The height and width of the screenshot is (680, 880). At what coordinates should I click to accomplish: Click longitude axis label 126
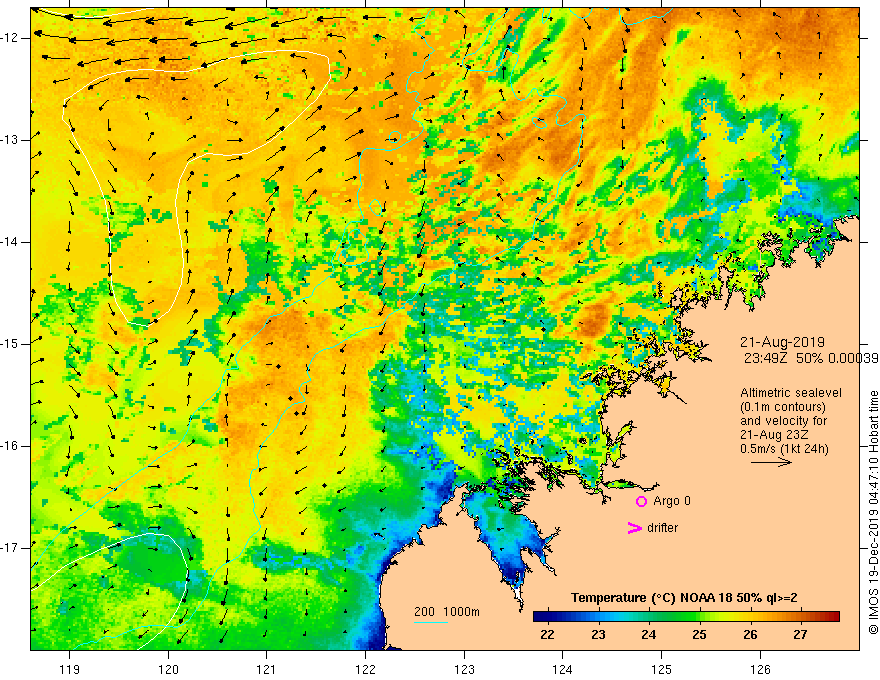point(760,669)
